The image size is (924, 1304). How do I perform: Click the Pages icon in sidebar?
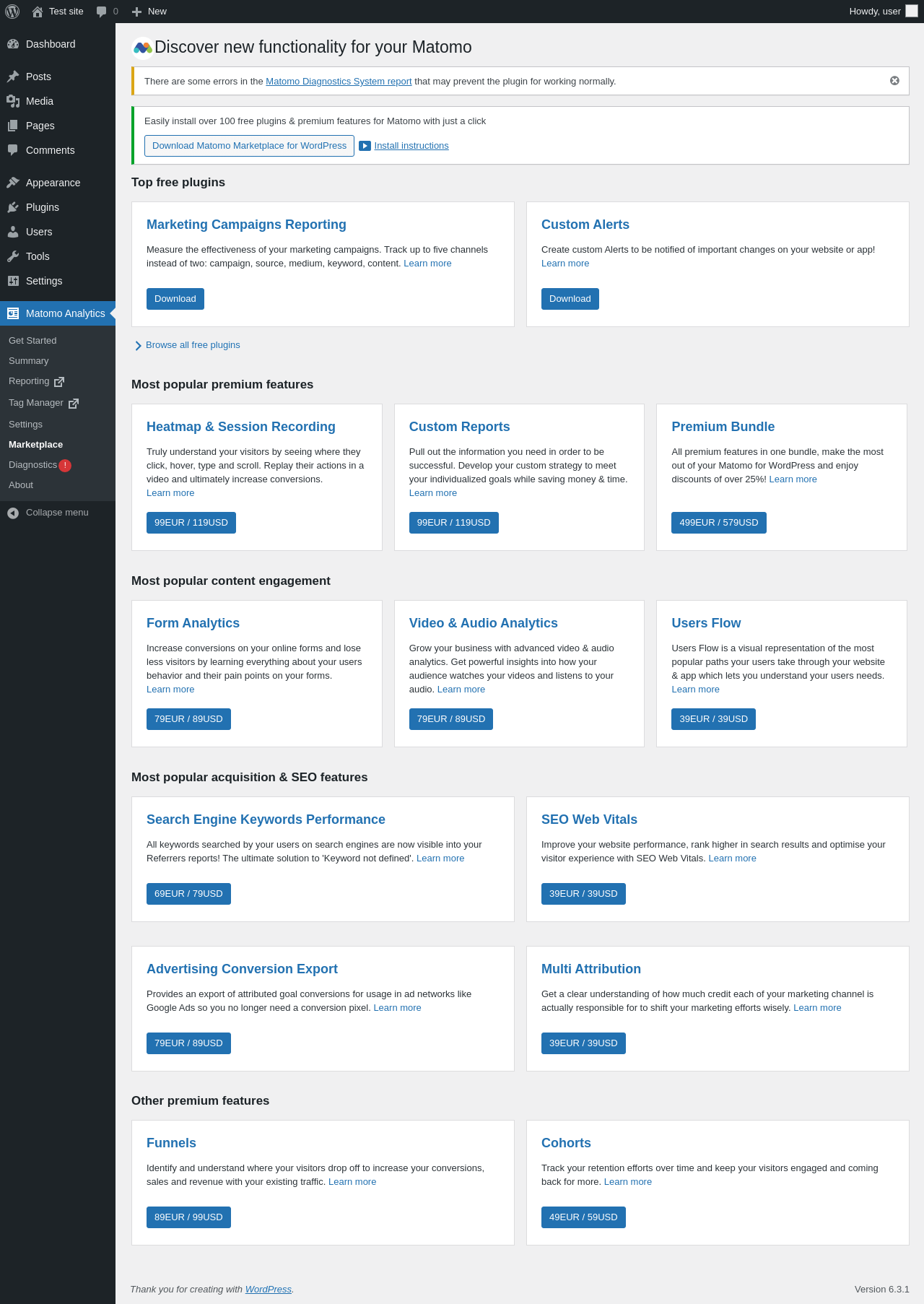(x=13, y=126)
